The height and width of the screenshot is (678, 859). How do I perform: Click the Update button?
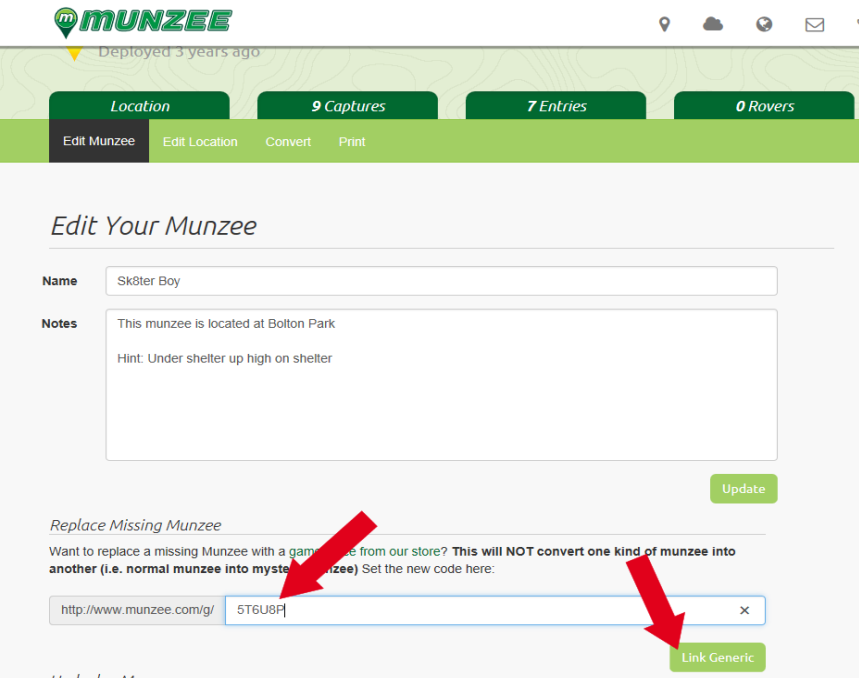[x=743, y=489]
